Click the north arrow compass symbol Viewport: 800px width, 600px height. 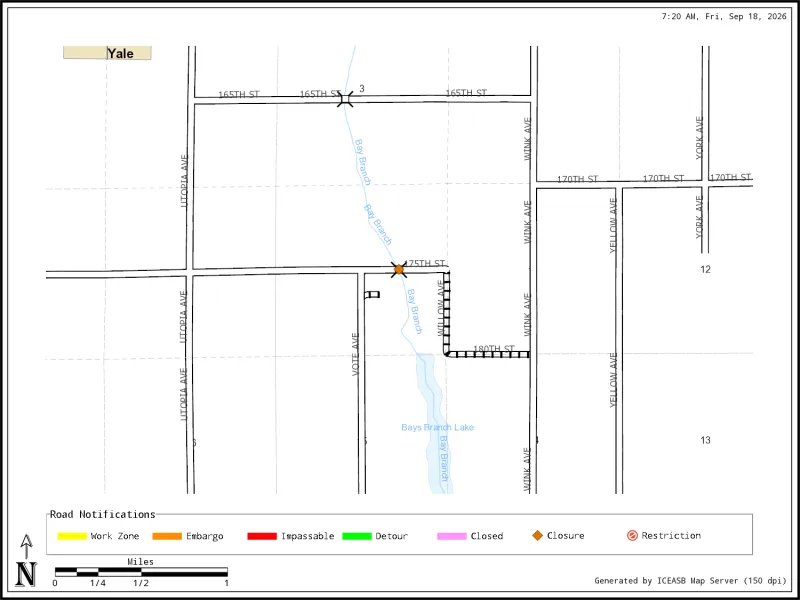point(26,561)
